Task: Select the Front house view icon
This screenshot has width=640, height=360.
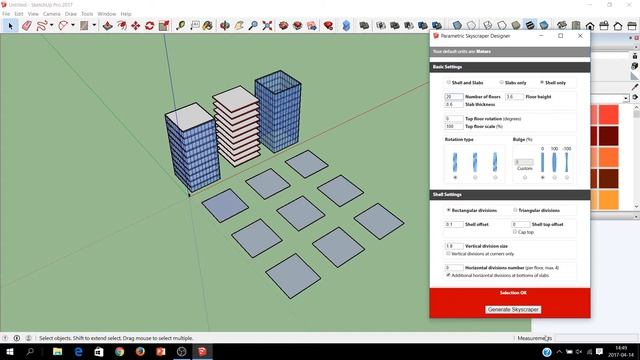Action: (x=590, y=26)
